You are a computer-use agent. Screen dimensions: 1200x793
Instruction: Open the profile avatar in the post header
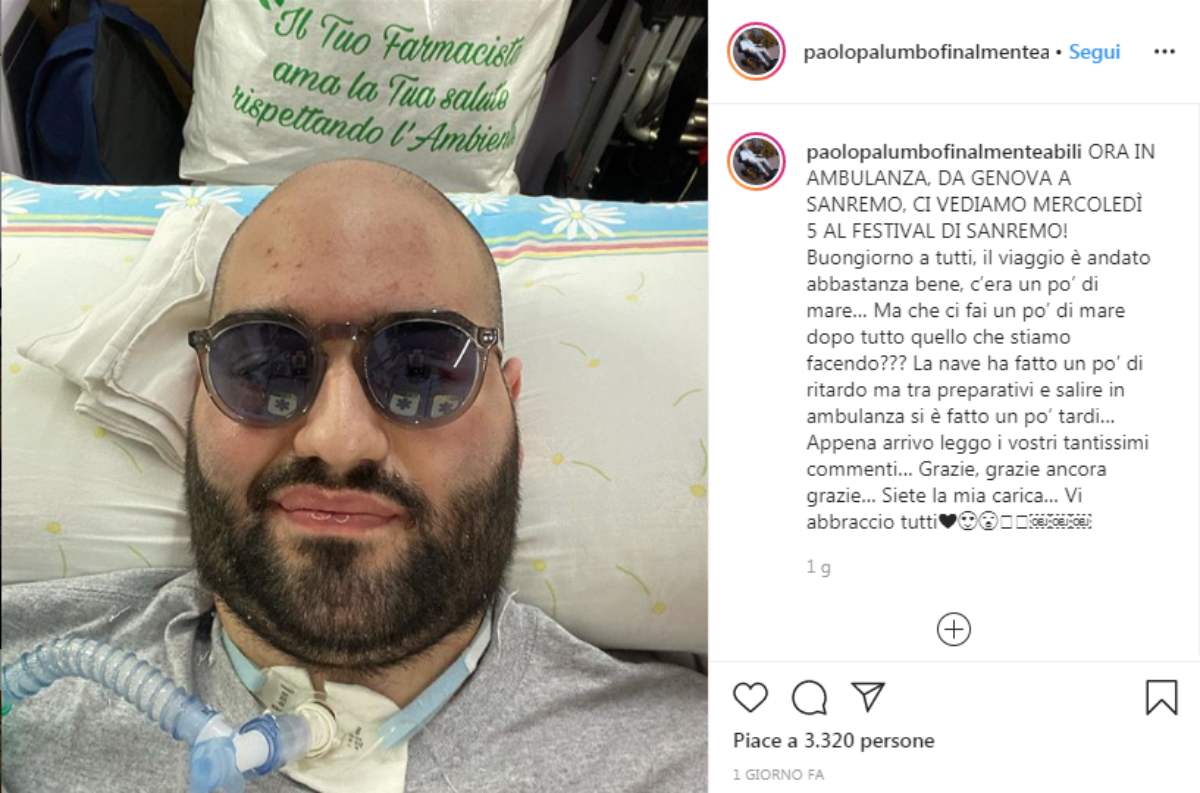[x=757, y=51]
